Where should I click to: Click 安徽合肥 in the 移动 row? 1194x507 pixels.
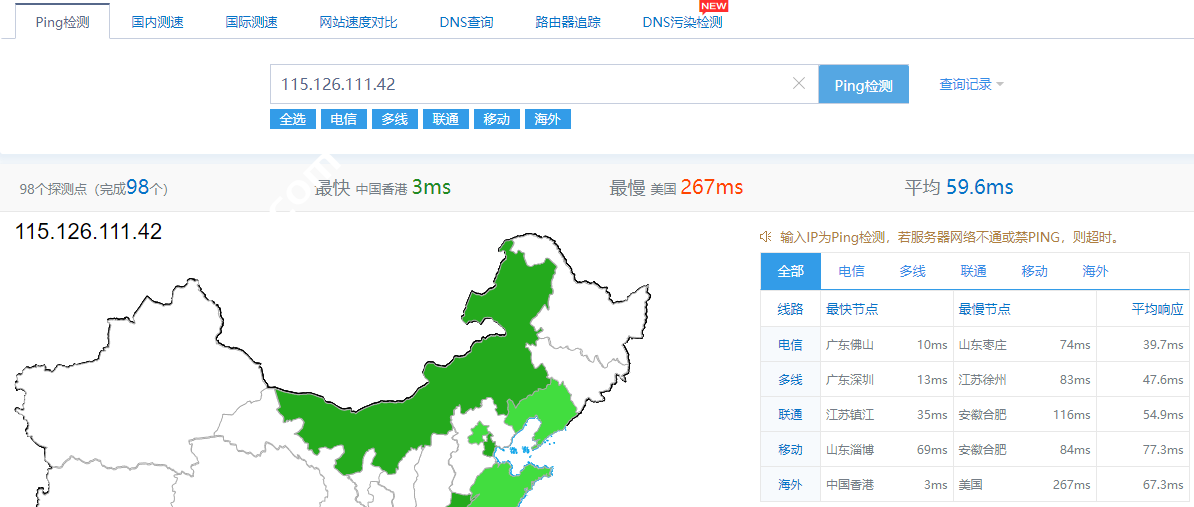[x=982, y=450]
